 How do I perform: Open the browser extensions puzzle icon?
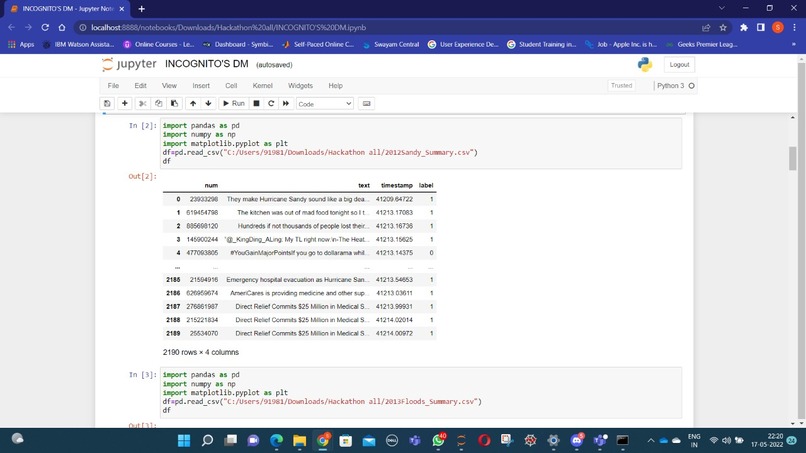coord(744,27)
